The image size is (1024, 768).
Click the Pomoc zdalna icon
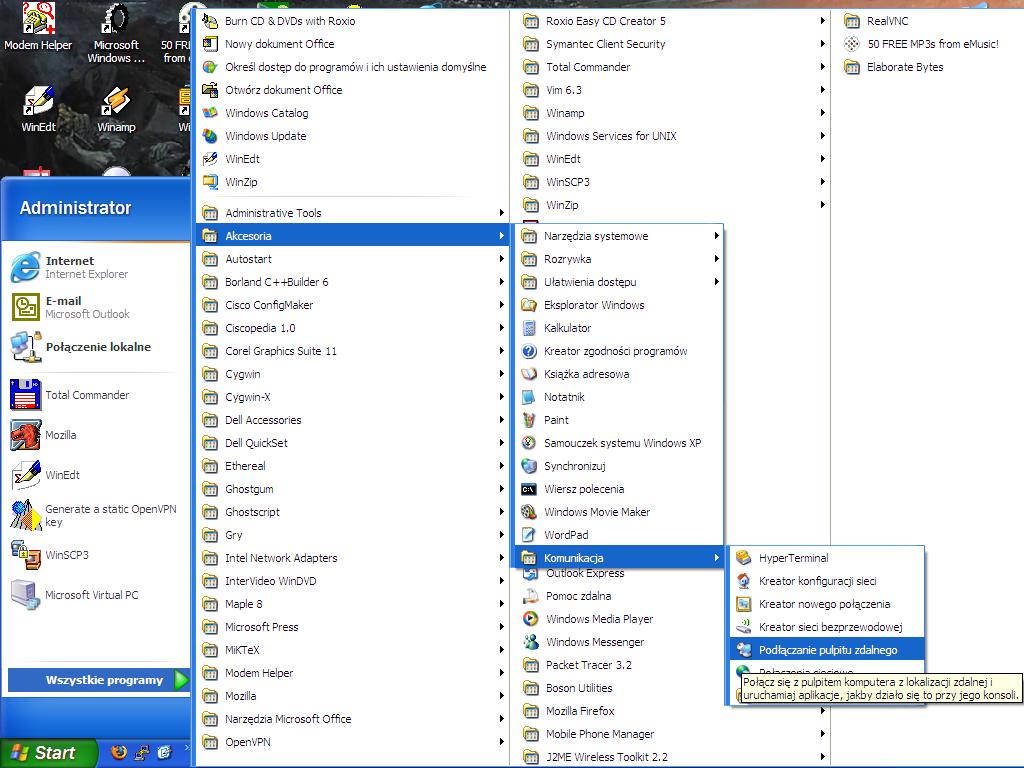[531, 596]
